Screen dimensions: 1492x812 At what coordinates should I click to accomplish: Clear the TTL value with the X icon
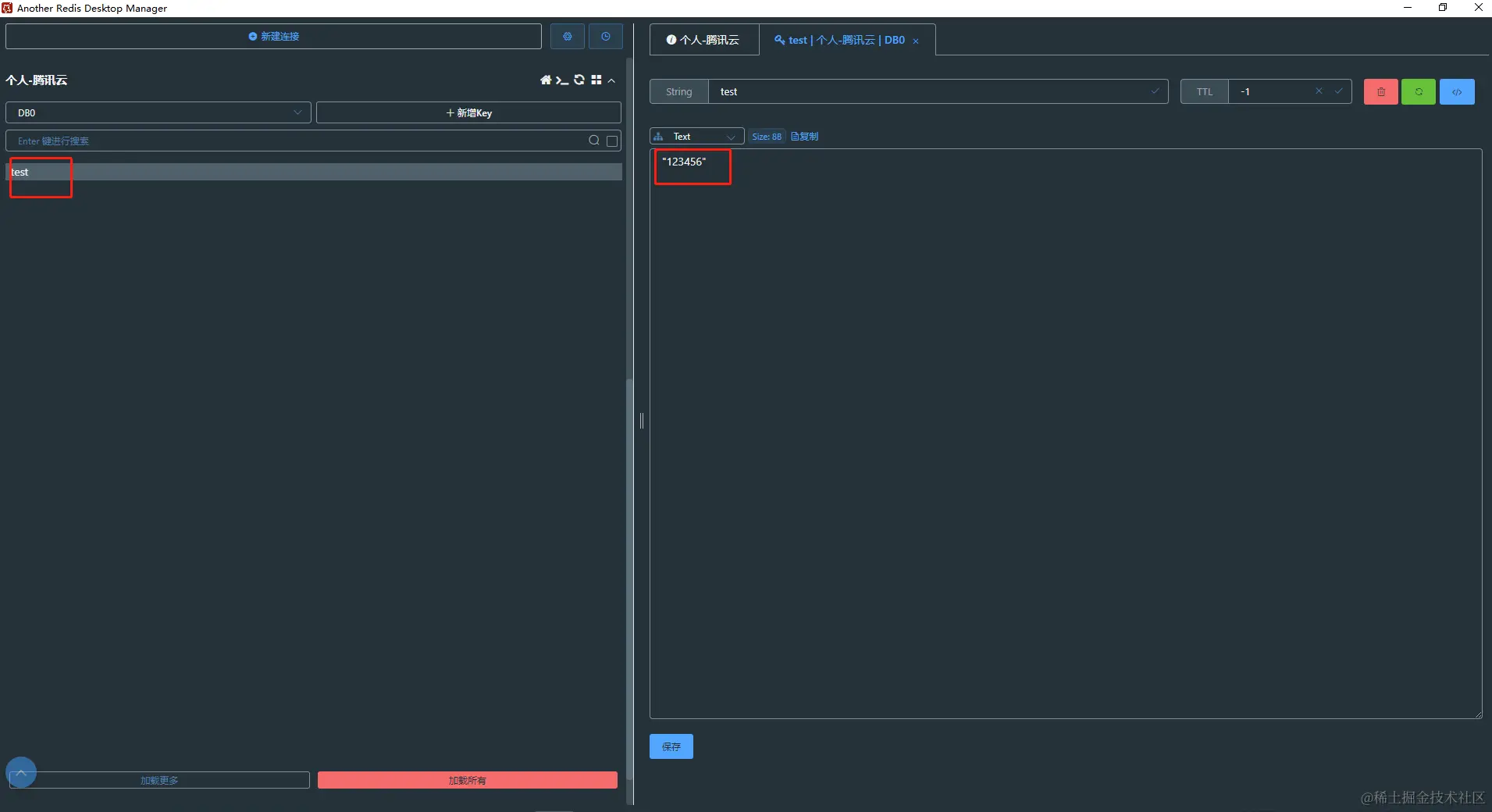click(1319, 91)
